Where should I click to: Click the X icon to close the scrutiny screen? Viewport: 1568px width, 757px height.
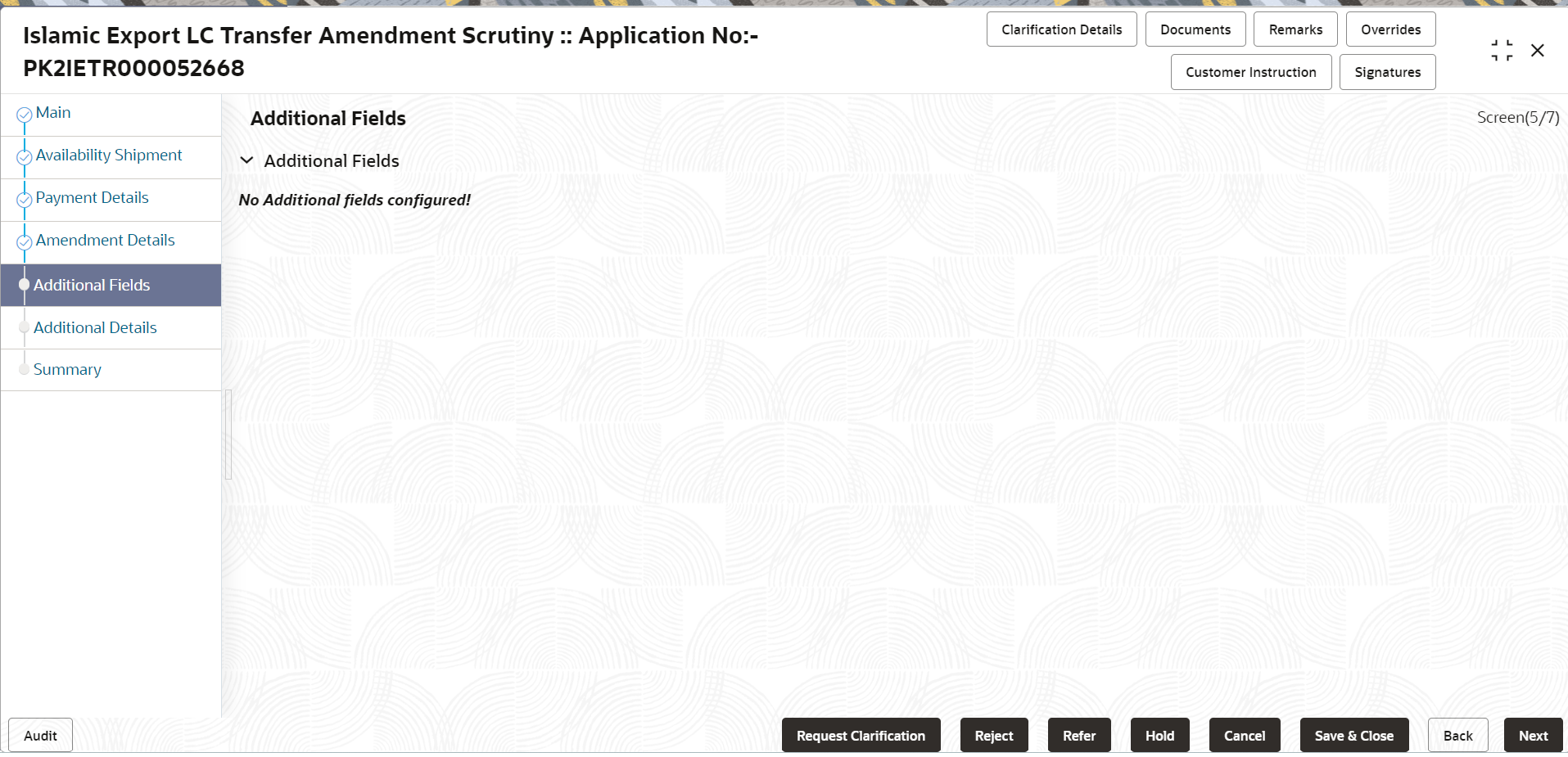tap(1538, 50)
